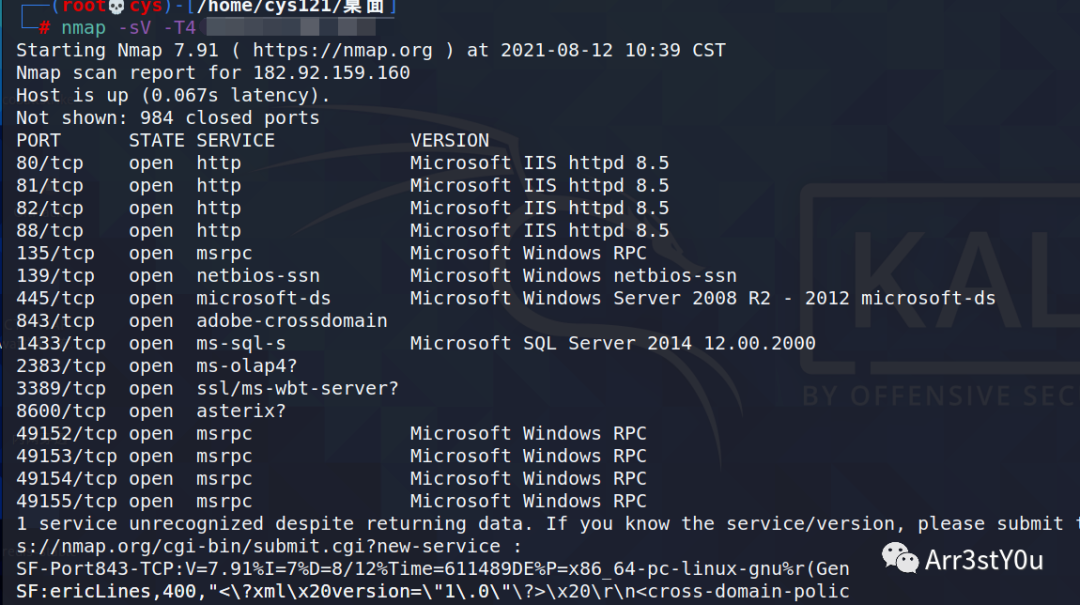Click the blurred target in command line
Image resolution: width=1080 pixels, height=605 pixels.
(x=291, y=28)
